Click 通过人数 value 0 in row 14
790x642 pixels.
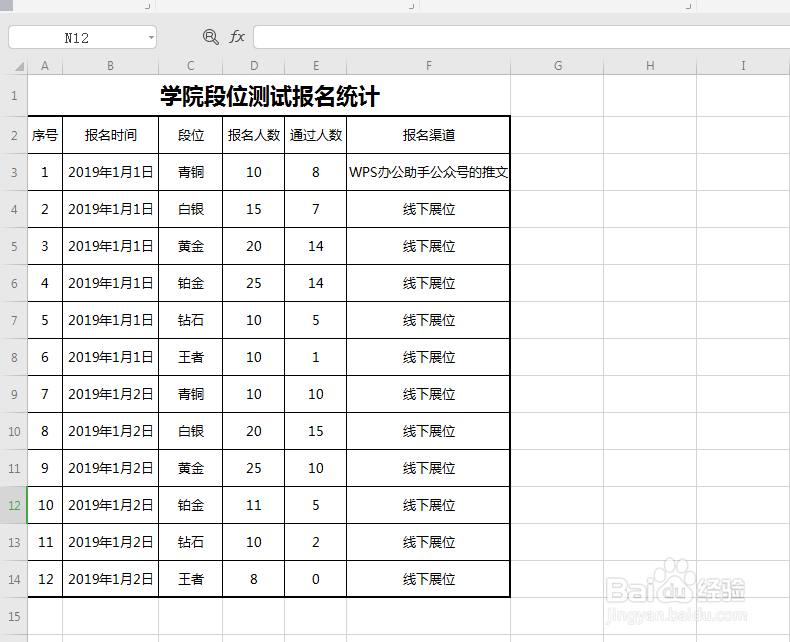coord(315,579)
